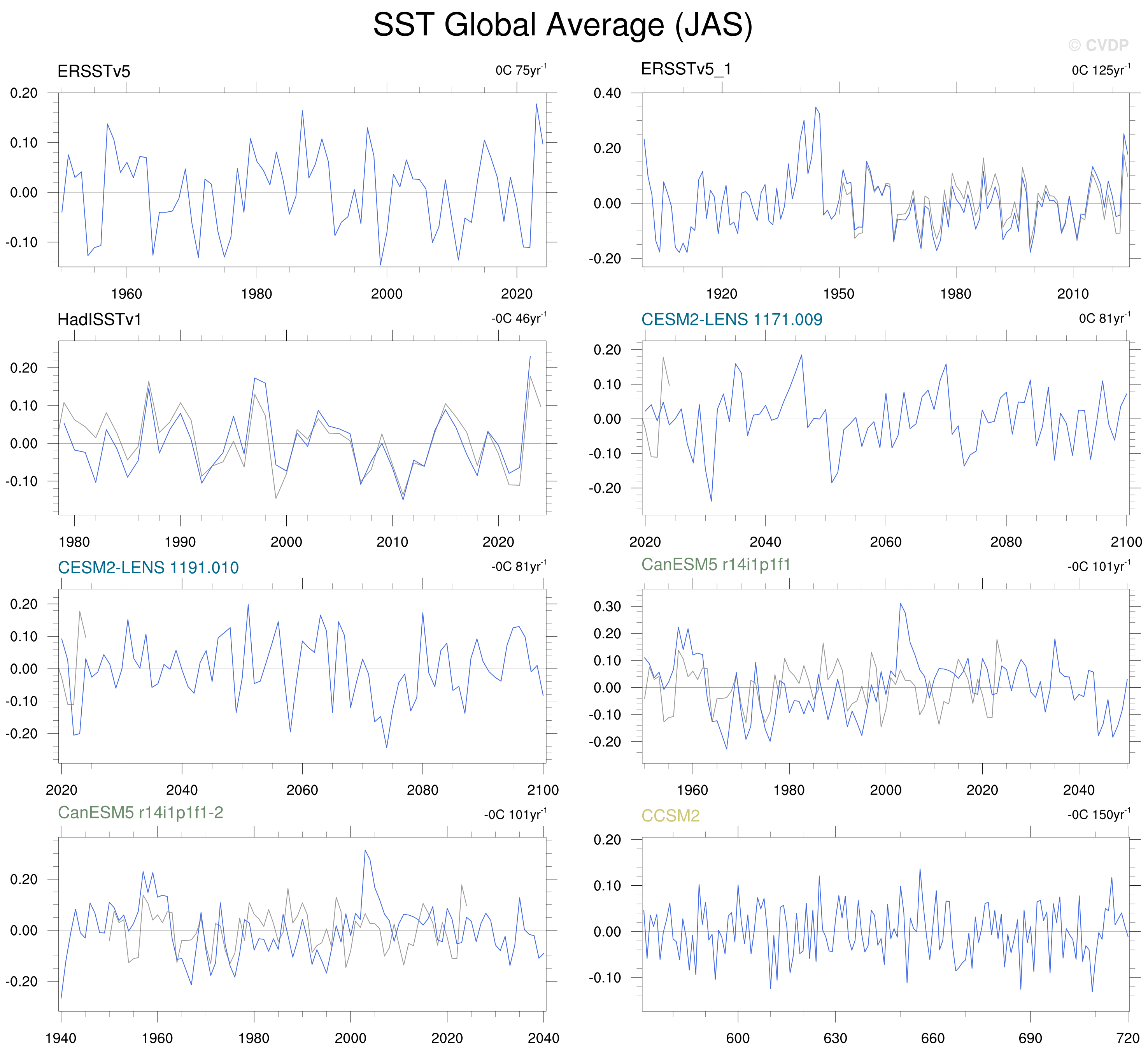1148x1055 pixels.
Task: Select the CanESM5 r14i1p1f1-2 title
Action: click(x=140, y=813)
